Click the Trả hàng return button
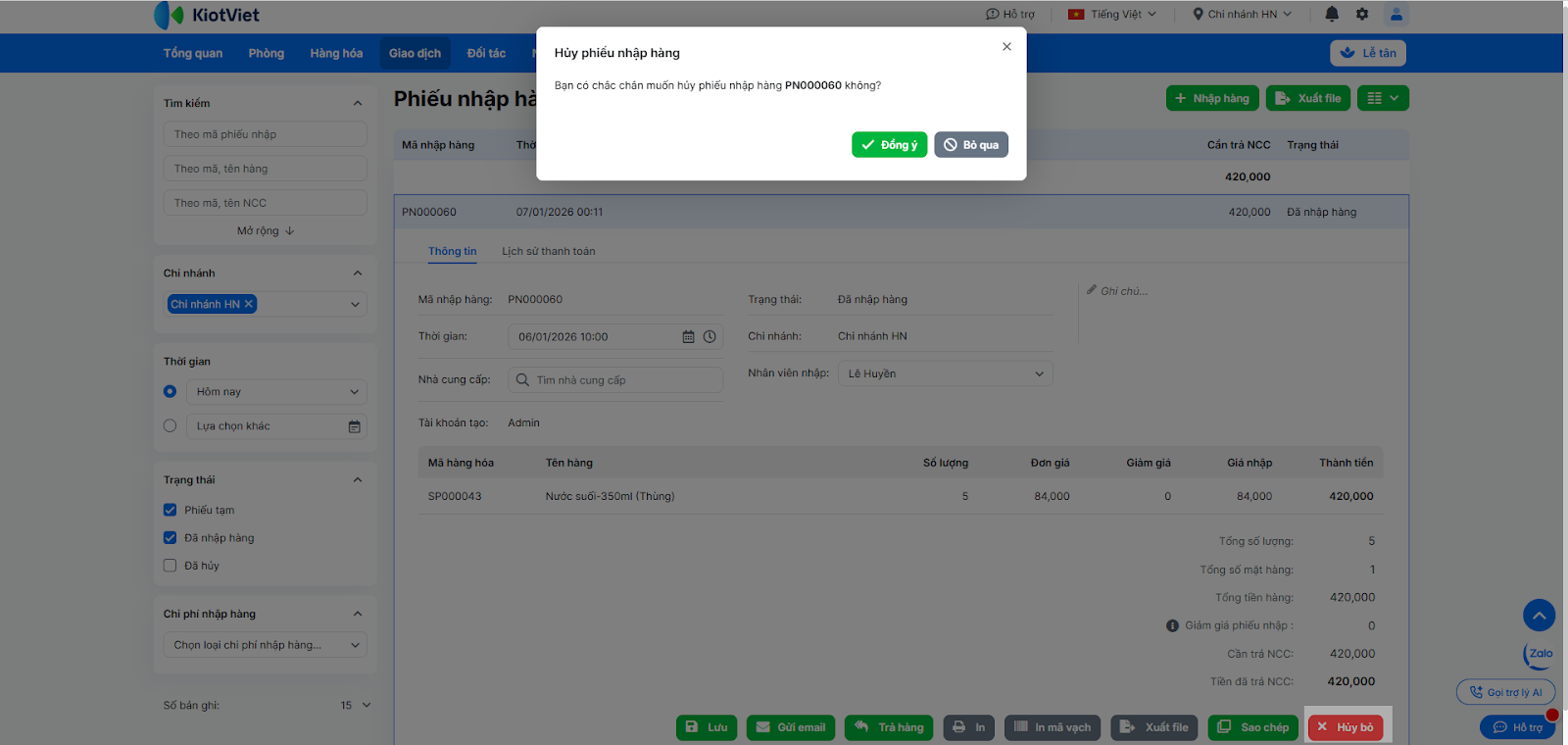Image resolution: width=1568 pixels, height=745 pixels. (889, 727)
